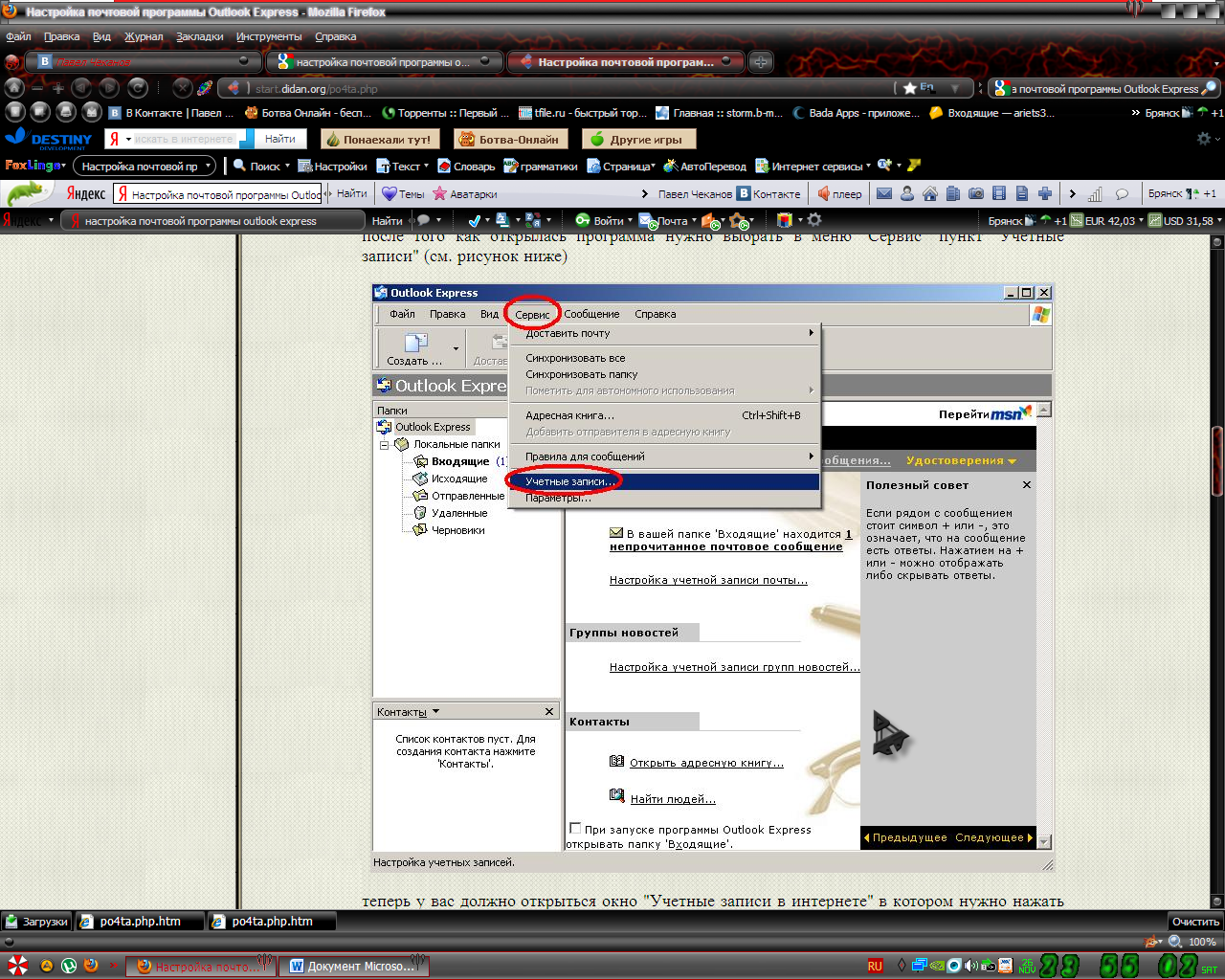This screenshot has width=1225, height=980.
Task: Click the colorful cube icon on Yandex toolbar
Action: [784, 220]
